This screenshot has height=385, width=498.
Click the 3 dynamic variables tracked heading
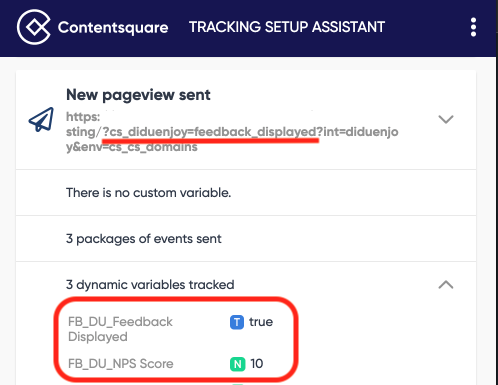(150, 285)
